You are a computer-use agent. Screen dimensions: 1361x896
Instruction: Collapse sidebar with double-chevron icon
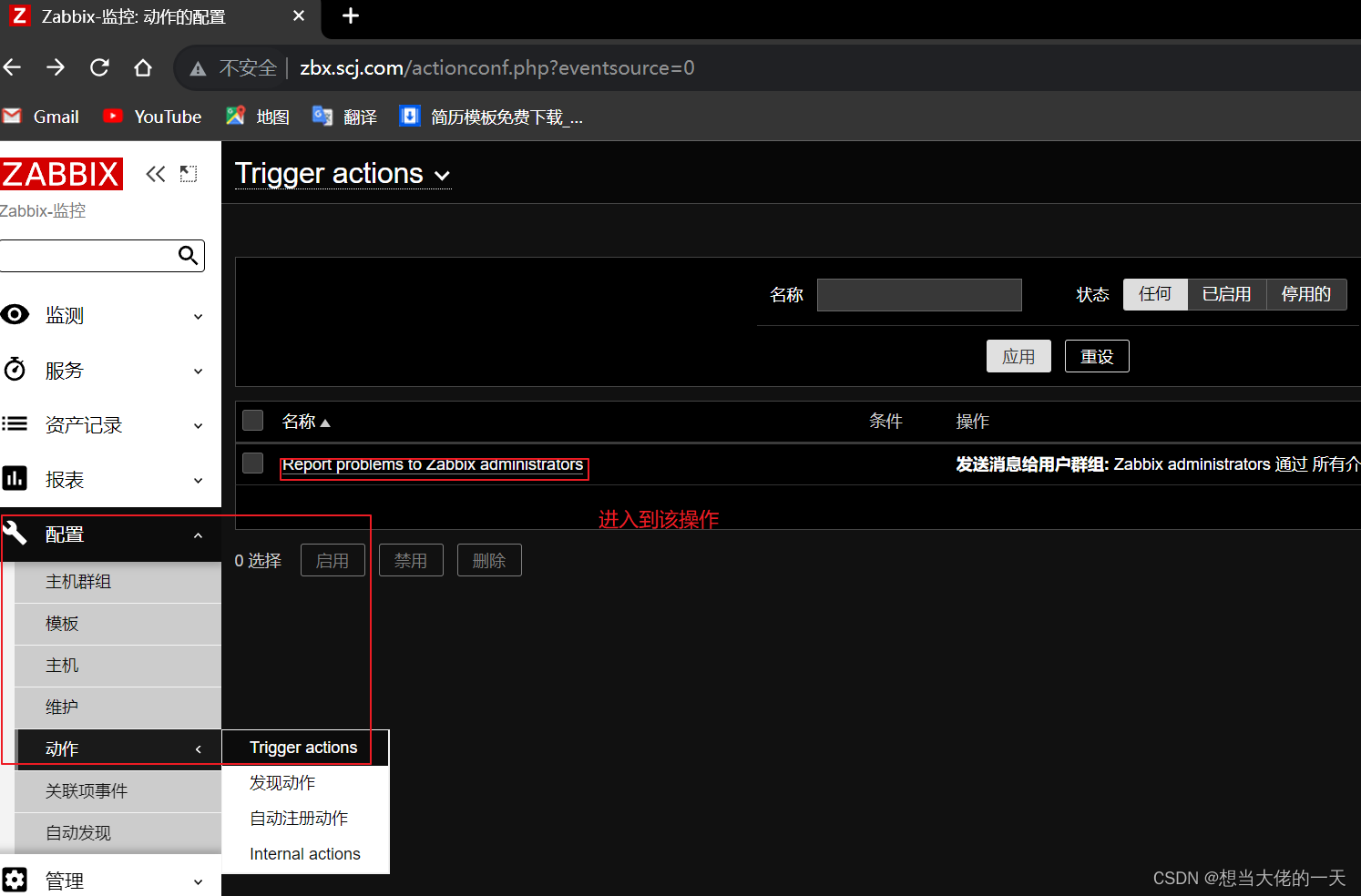click(156, 174)
